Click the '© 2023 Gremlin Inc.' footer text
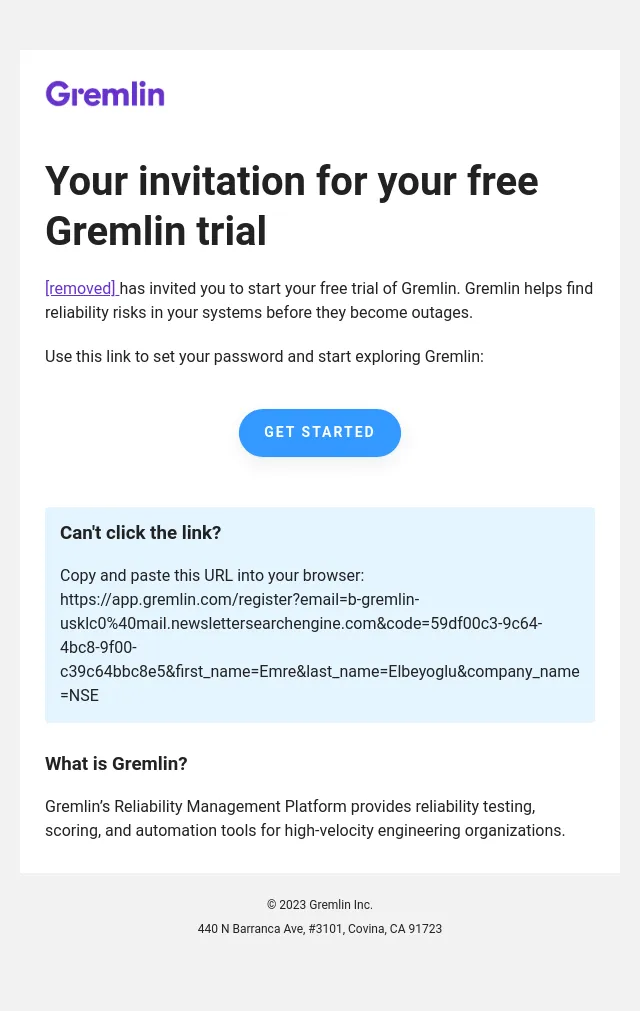The image size is (640, 1011). coord(320,905)
